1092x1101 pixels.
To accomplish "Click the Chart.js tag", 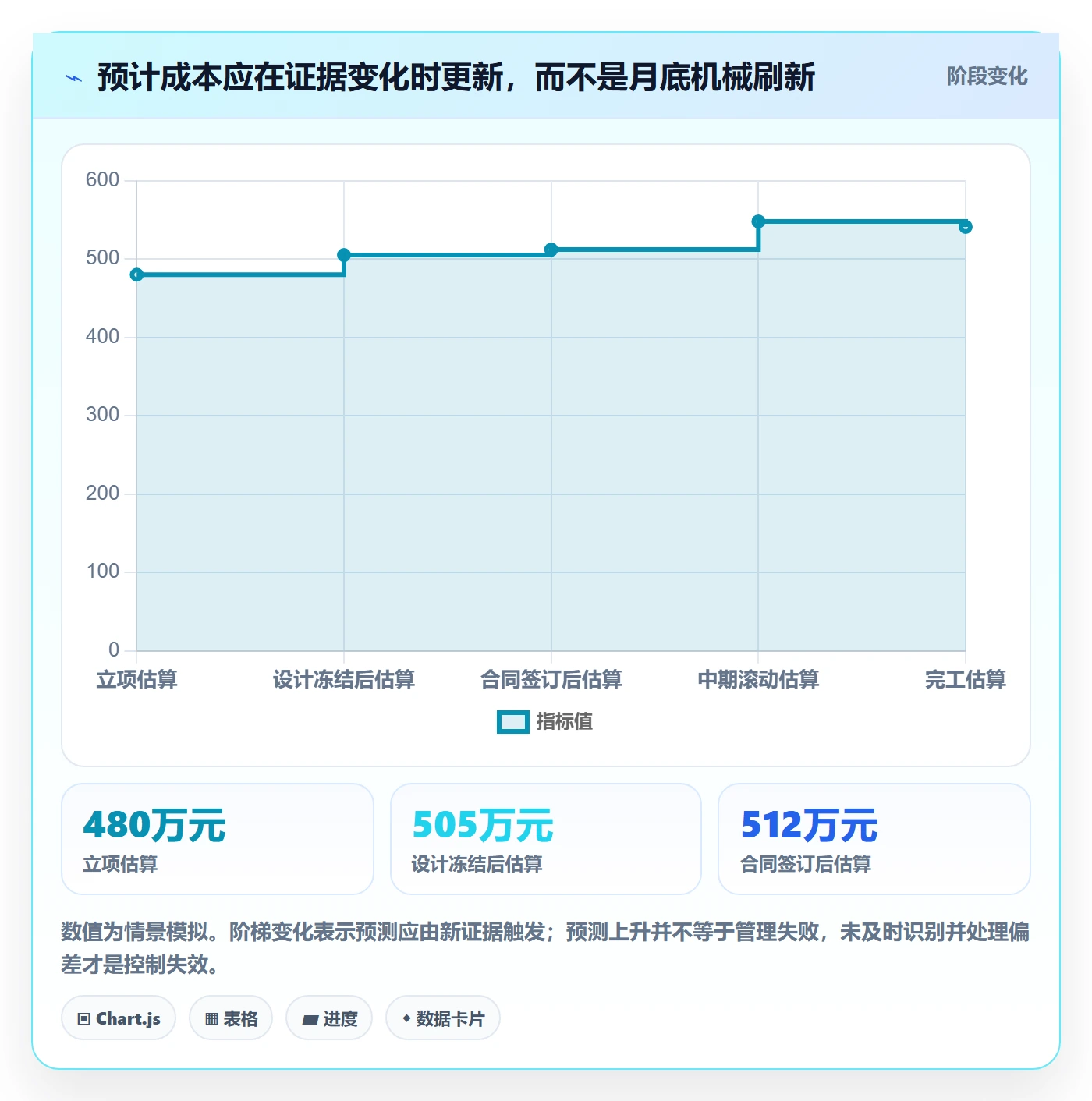I will click(x=119, y=1018).
